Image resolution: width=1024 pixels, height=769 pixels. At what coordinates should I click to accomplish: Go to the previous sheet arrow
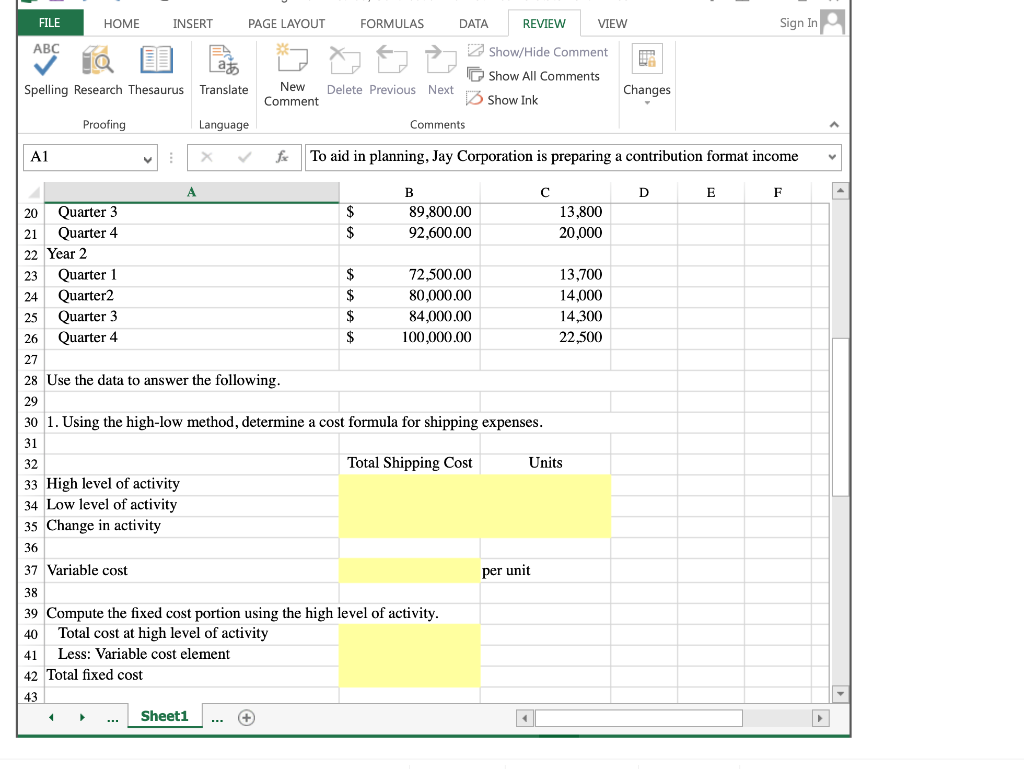tap(52, 717)
